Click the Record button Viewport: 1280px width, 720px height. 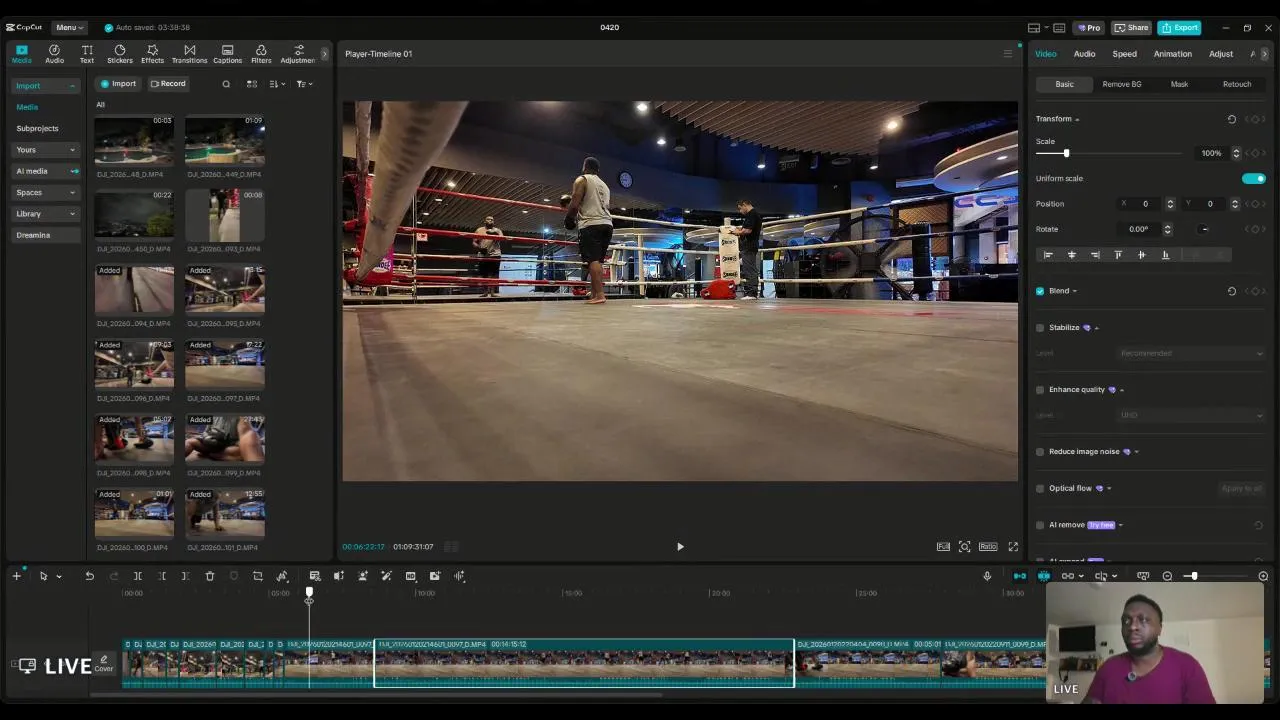[x=168, y=84]
